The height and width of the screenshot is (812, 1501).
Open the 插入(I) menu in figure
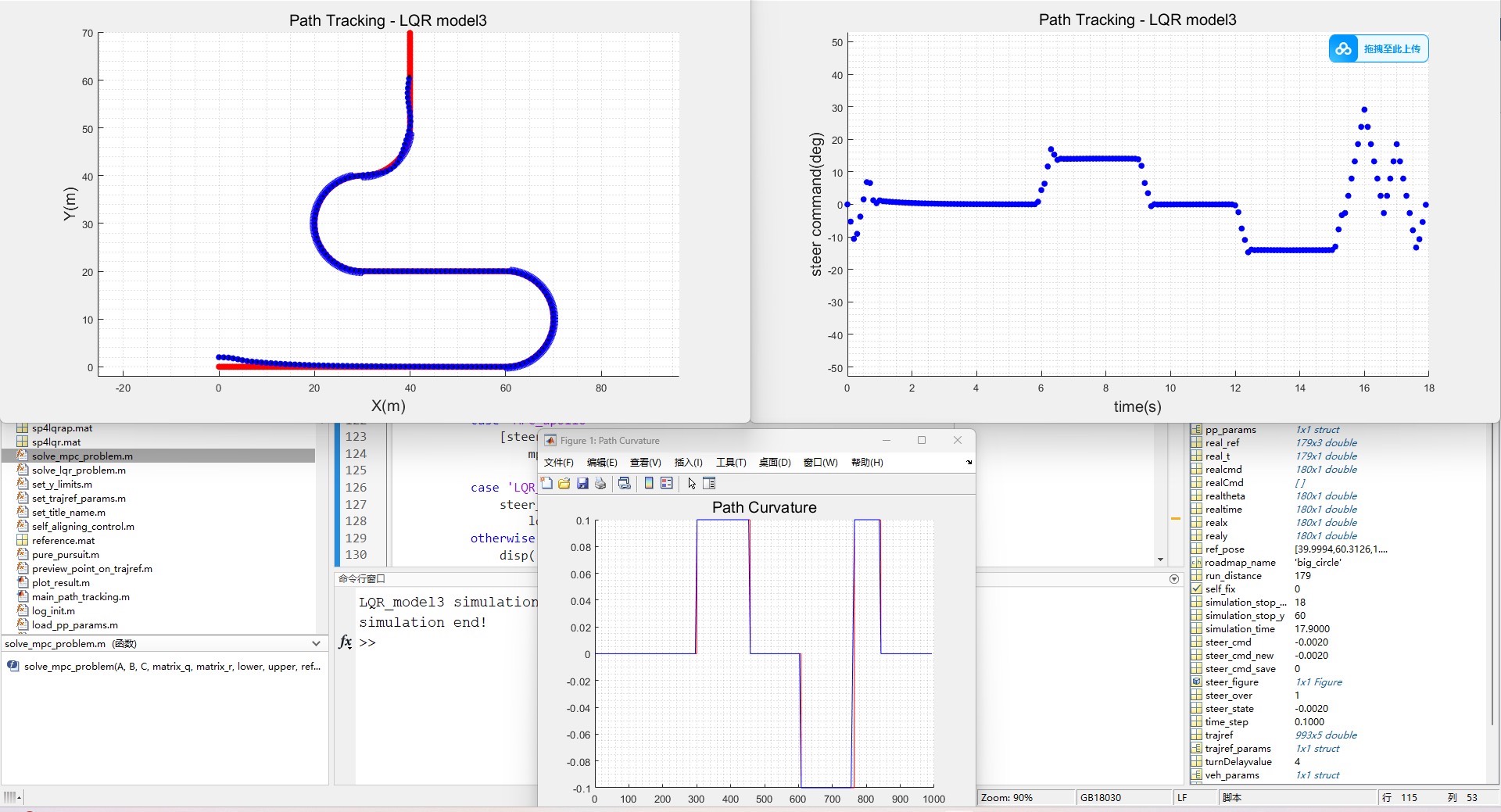[x=689, y=463]
